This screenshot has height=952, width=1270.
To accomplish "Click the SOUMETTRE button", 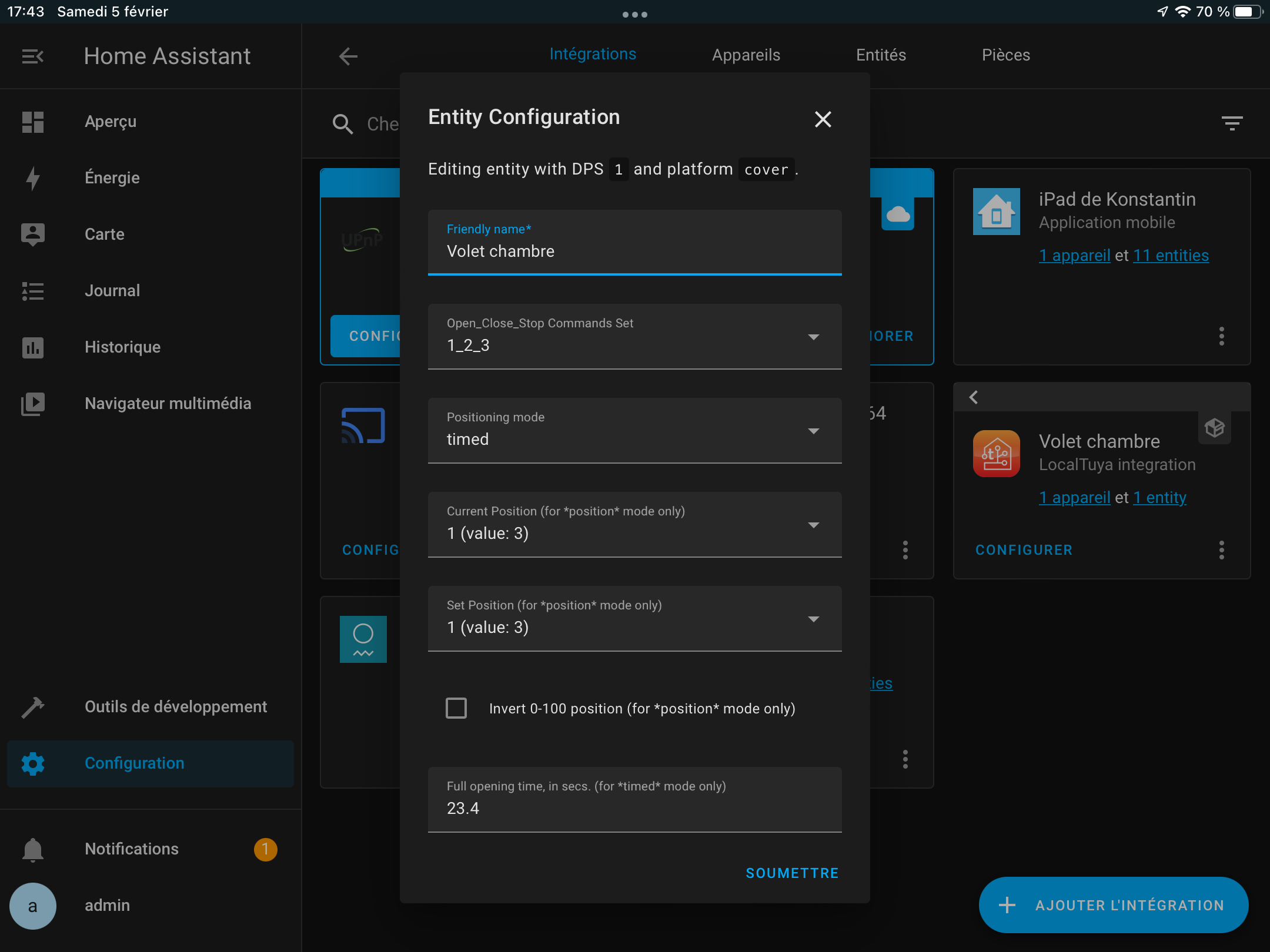I will (x=792, y=873).
